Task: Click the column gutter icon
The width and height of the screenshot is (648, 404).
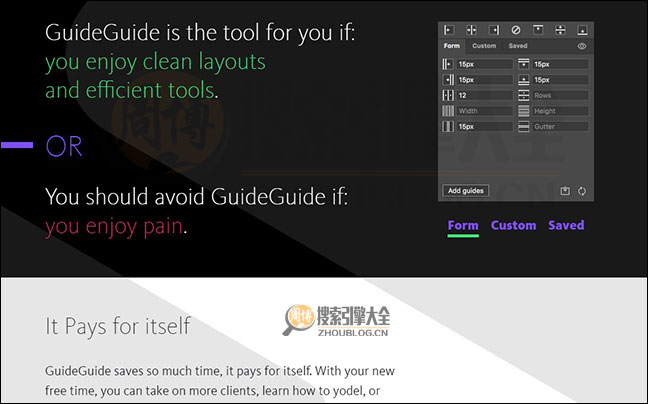Action: [x=448, y=126]
